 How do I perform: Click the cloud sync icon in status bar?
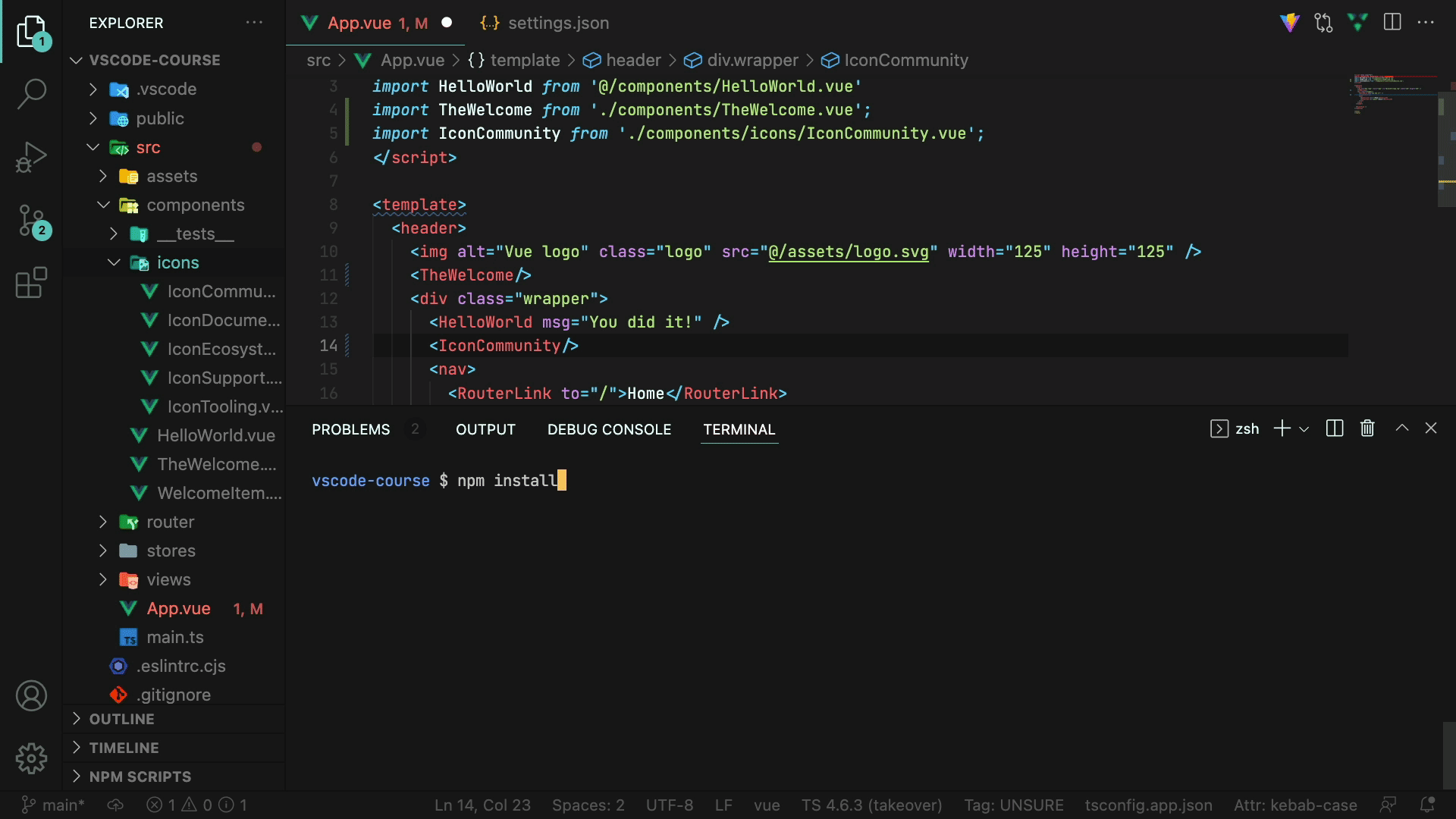[115, 805]
